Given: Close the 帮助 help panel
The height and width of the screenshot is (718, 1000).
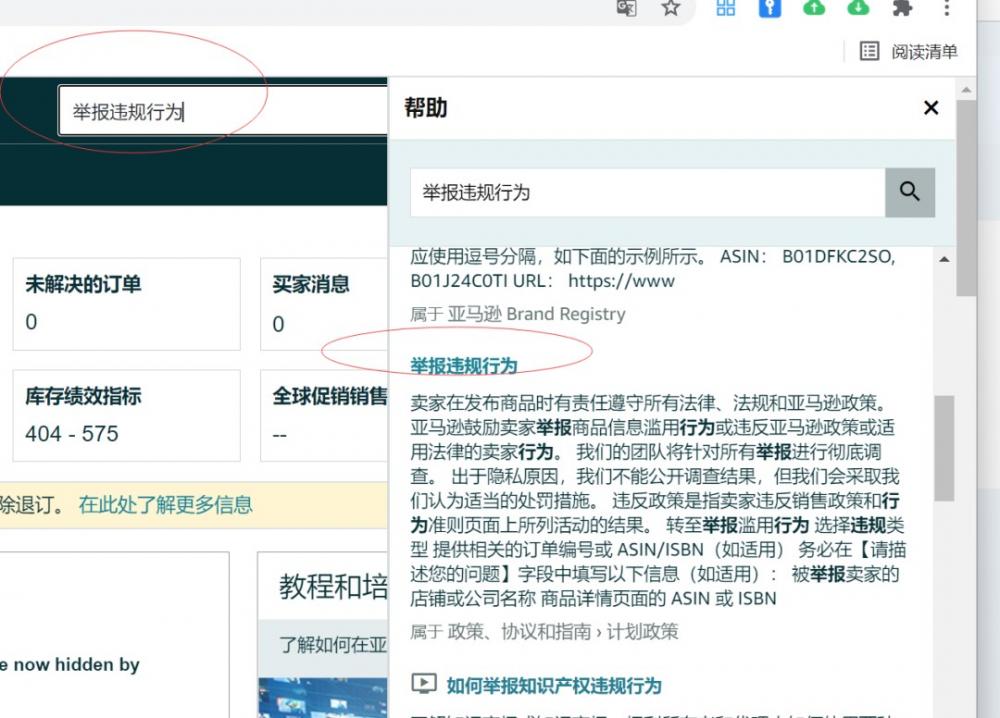Looking at the screenshot, I should pos(930,108).
